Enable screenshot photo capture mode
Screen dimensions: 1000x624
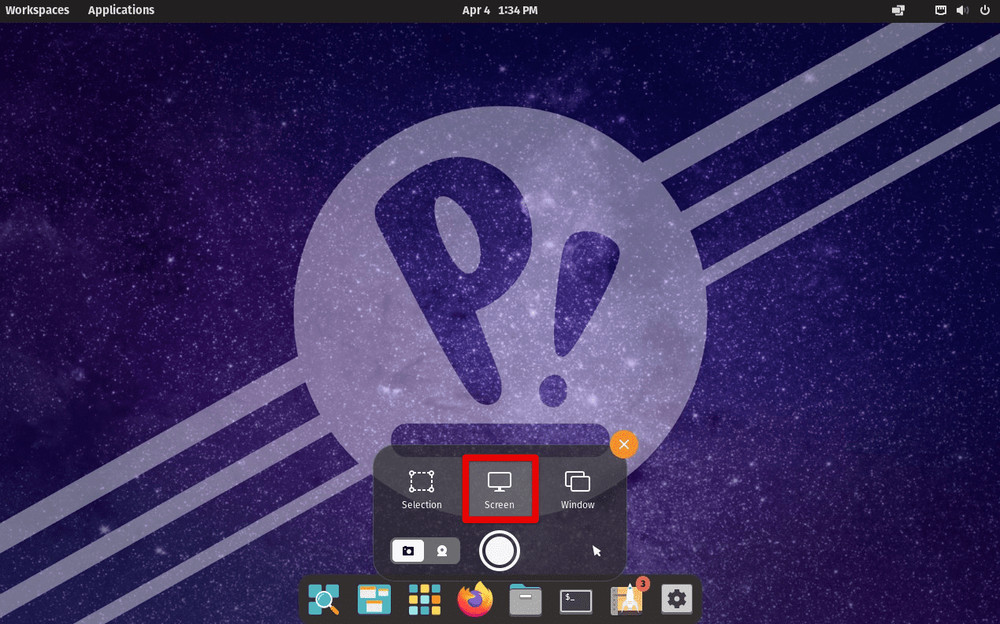pos(409,551)
